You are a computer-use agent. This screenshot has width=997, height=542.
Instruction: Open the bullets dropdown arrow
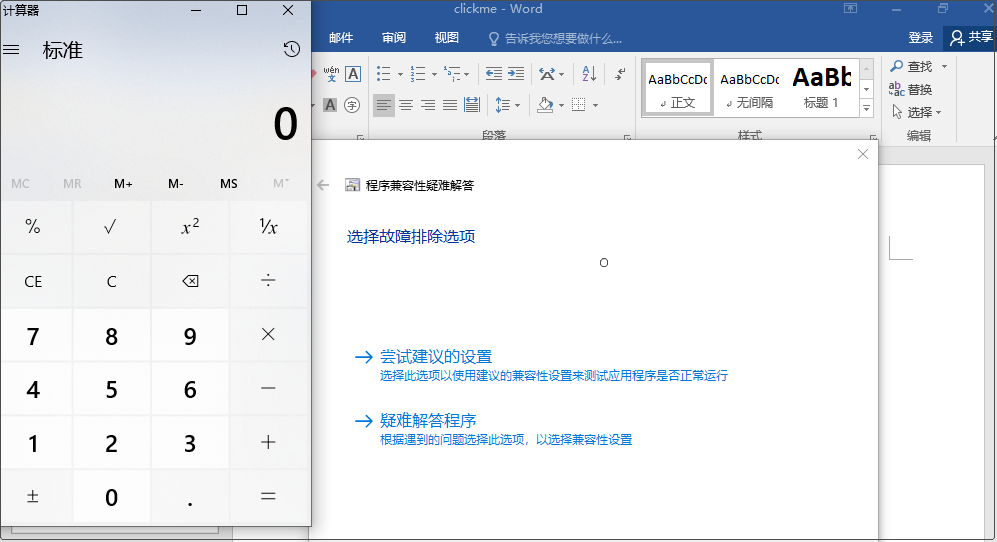coord(400,74)
